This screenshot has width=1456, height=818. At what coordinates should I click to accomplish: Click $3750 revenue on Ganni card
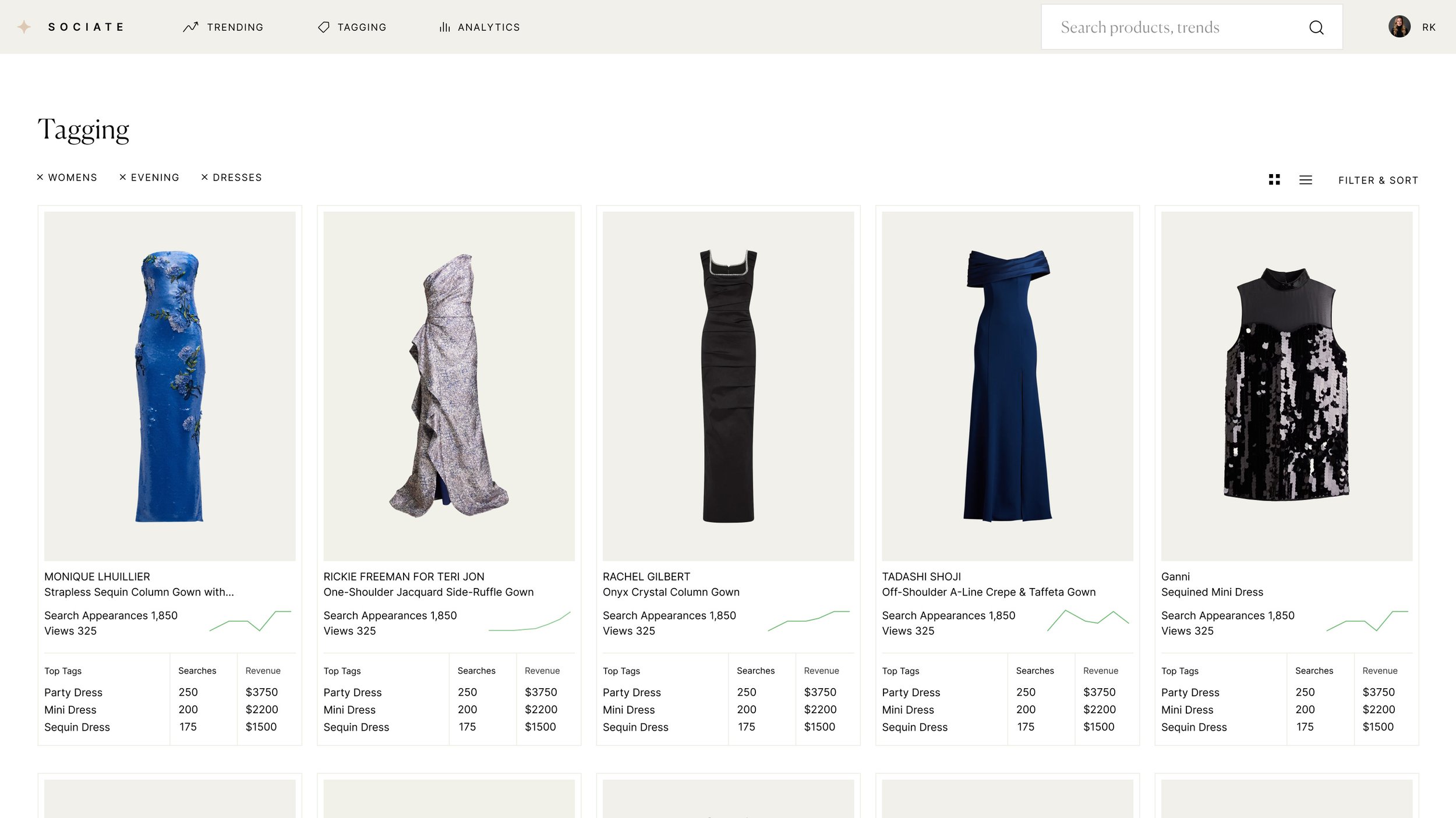pyautogui.click(x=1379, y=692)
